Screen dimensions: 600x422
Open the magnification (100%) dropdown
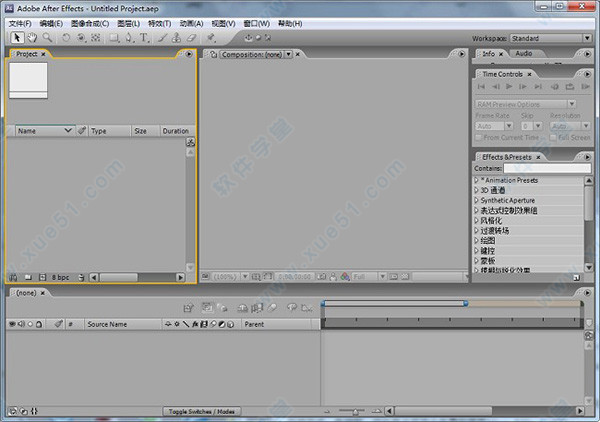tap(230, 276)
